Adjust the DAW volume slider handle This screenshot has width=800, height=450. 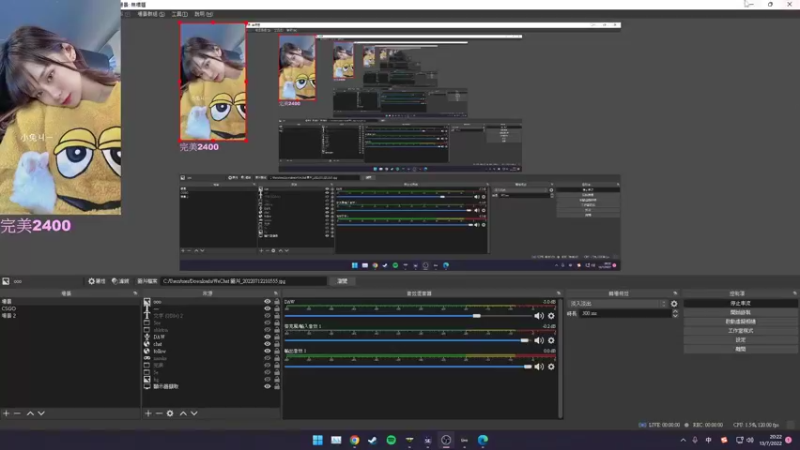point(477,316)
